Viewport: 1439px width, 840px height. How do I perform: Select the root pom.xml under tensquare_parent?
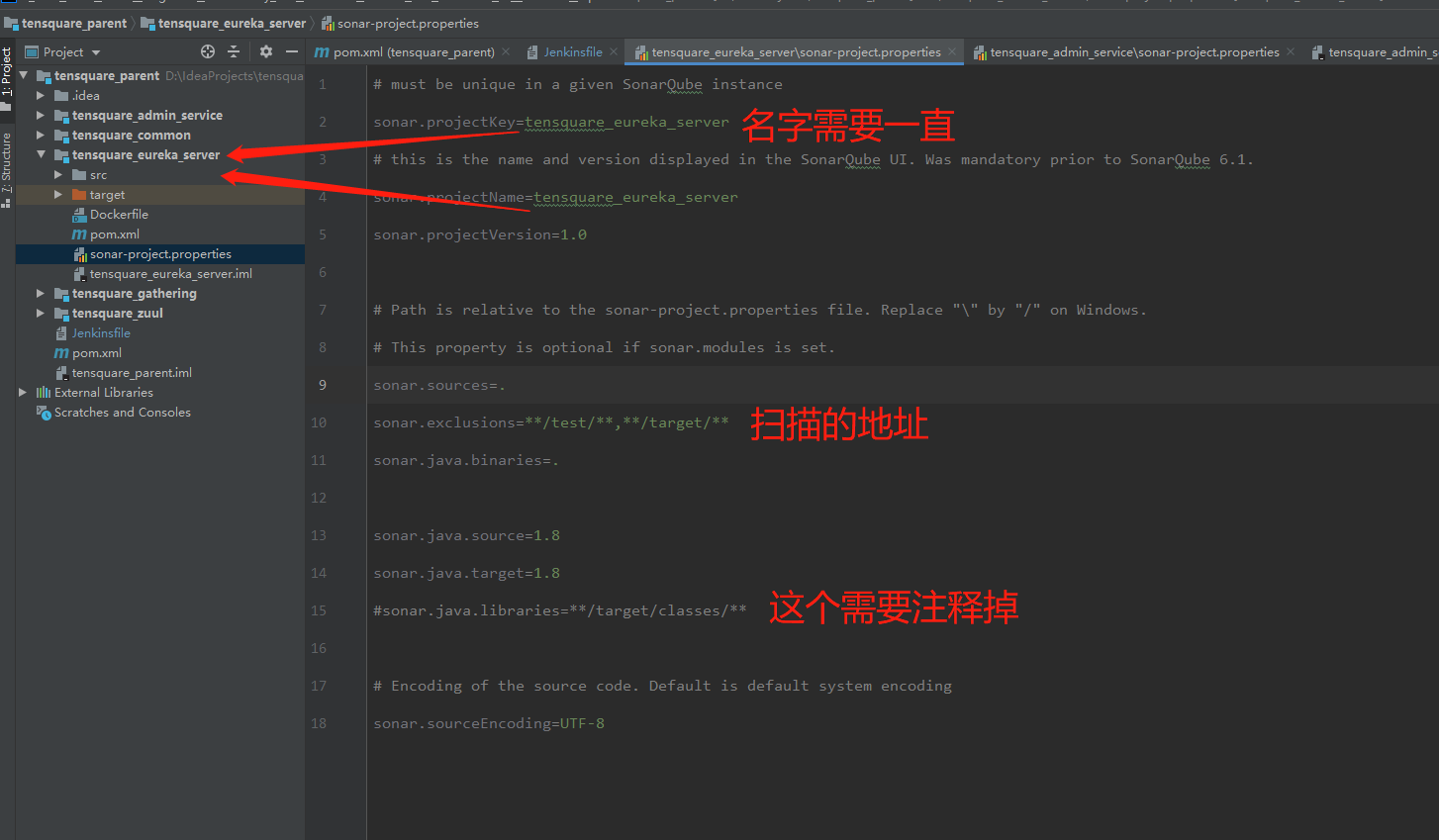[x=96, y=353]
